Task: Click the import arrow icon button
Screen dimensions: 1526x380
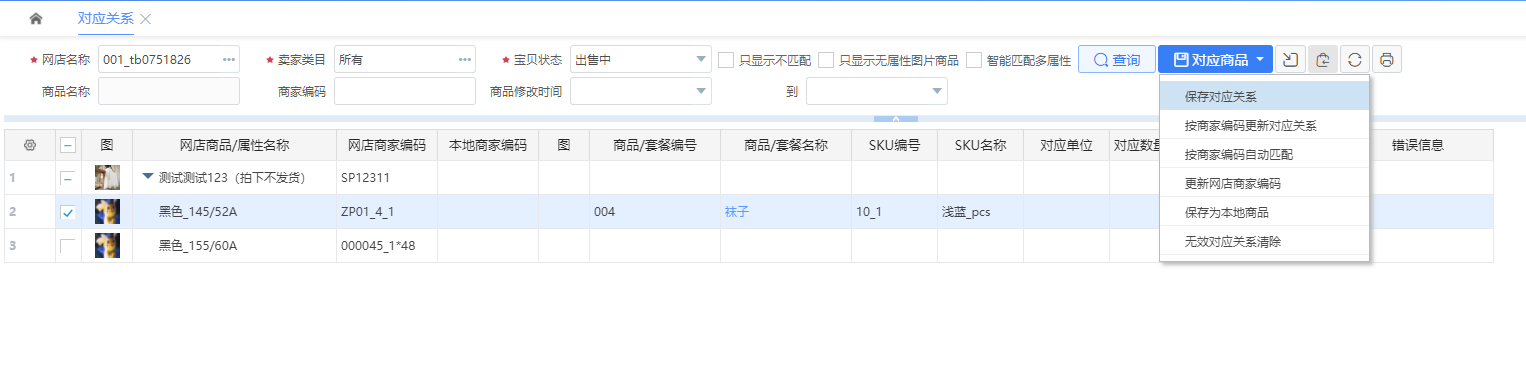Action: point(1290,60)
